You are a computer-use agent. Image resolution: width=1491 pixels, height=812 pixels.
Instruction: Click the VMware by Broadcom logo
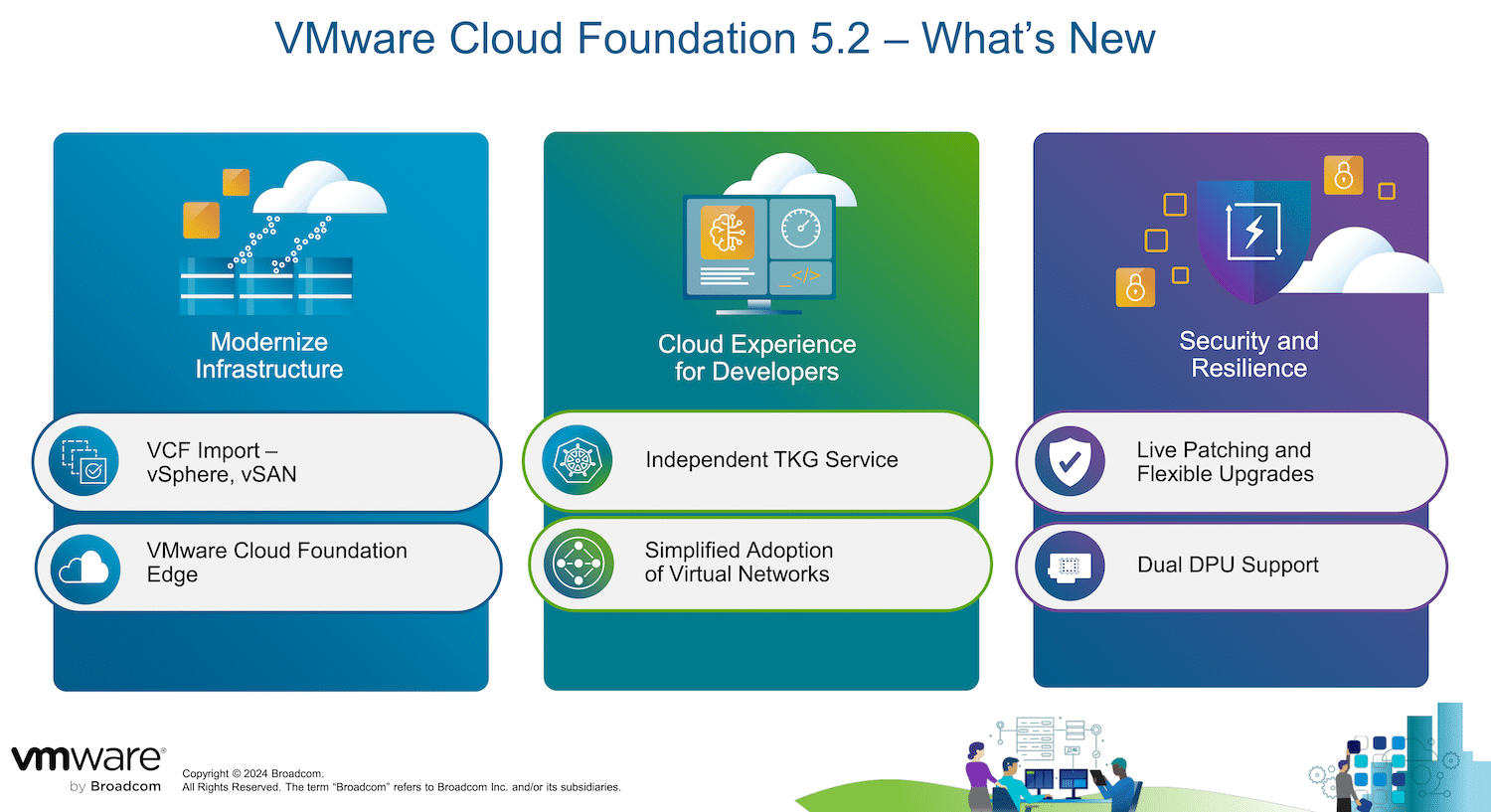click(x=87, y=769)
